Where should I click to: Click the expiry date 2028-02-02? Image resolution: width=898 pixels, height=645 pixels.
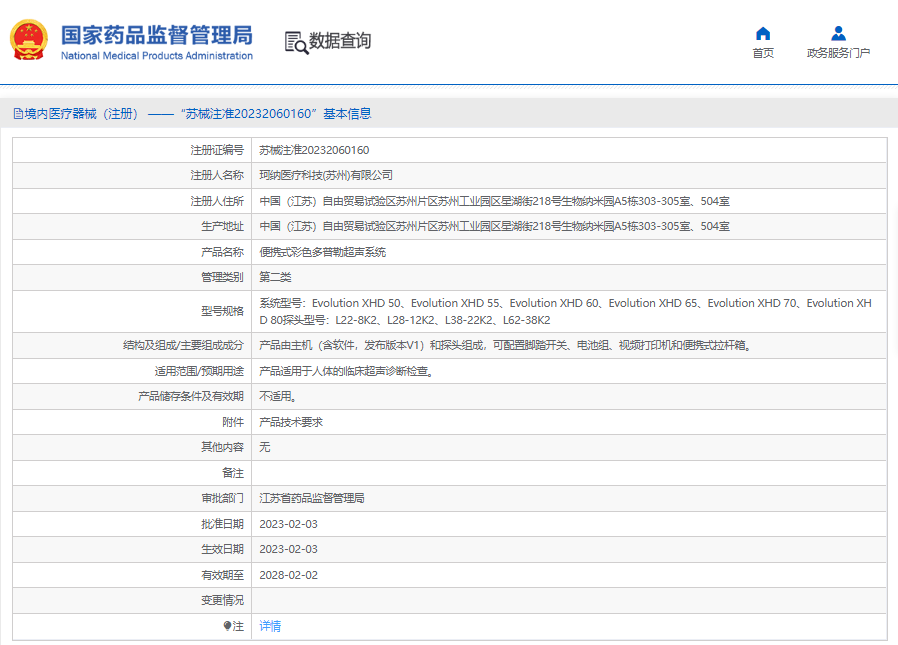point(288,575)
